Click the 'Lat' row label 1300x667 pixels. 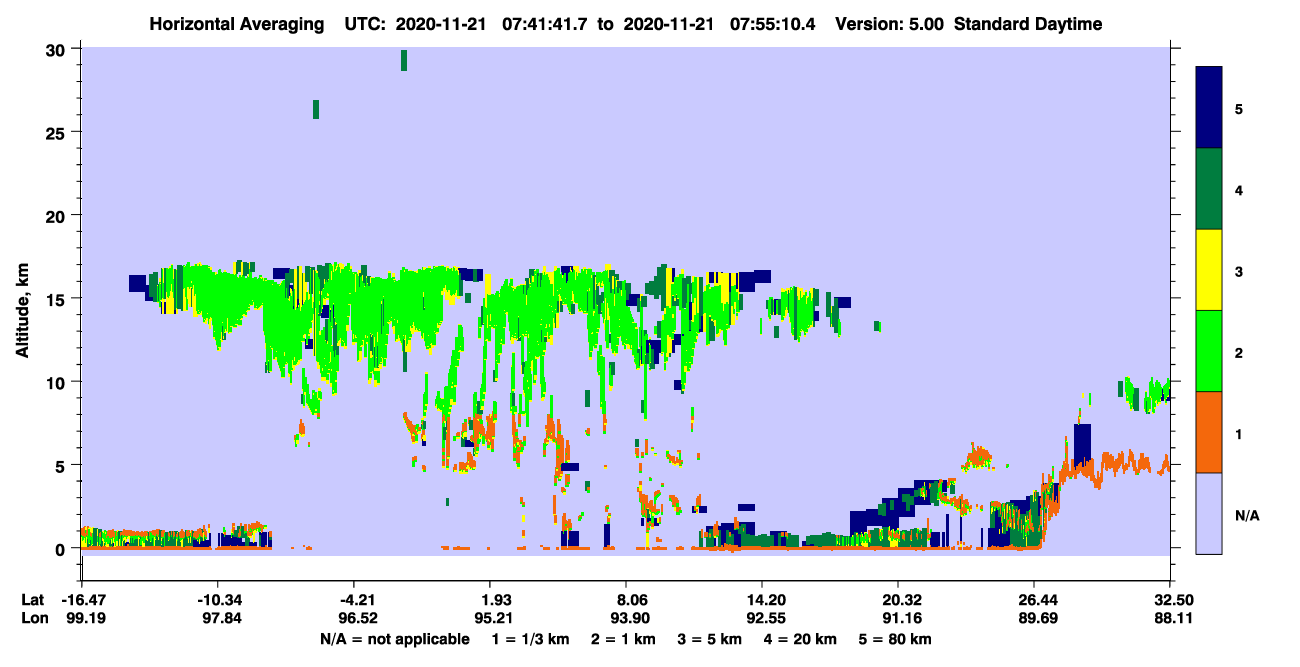33,600
